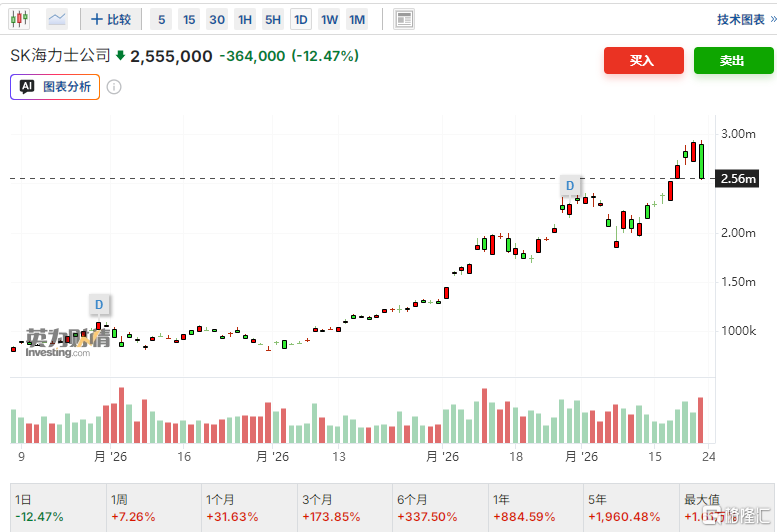The height and width of the screenshot is (532, 777).
Task: Click the date label 18 on the time axis
Action: pyautogui.click(x=516, y=456)
